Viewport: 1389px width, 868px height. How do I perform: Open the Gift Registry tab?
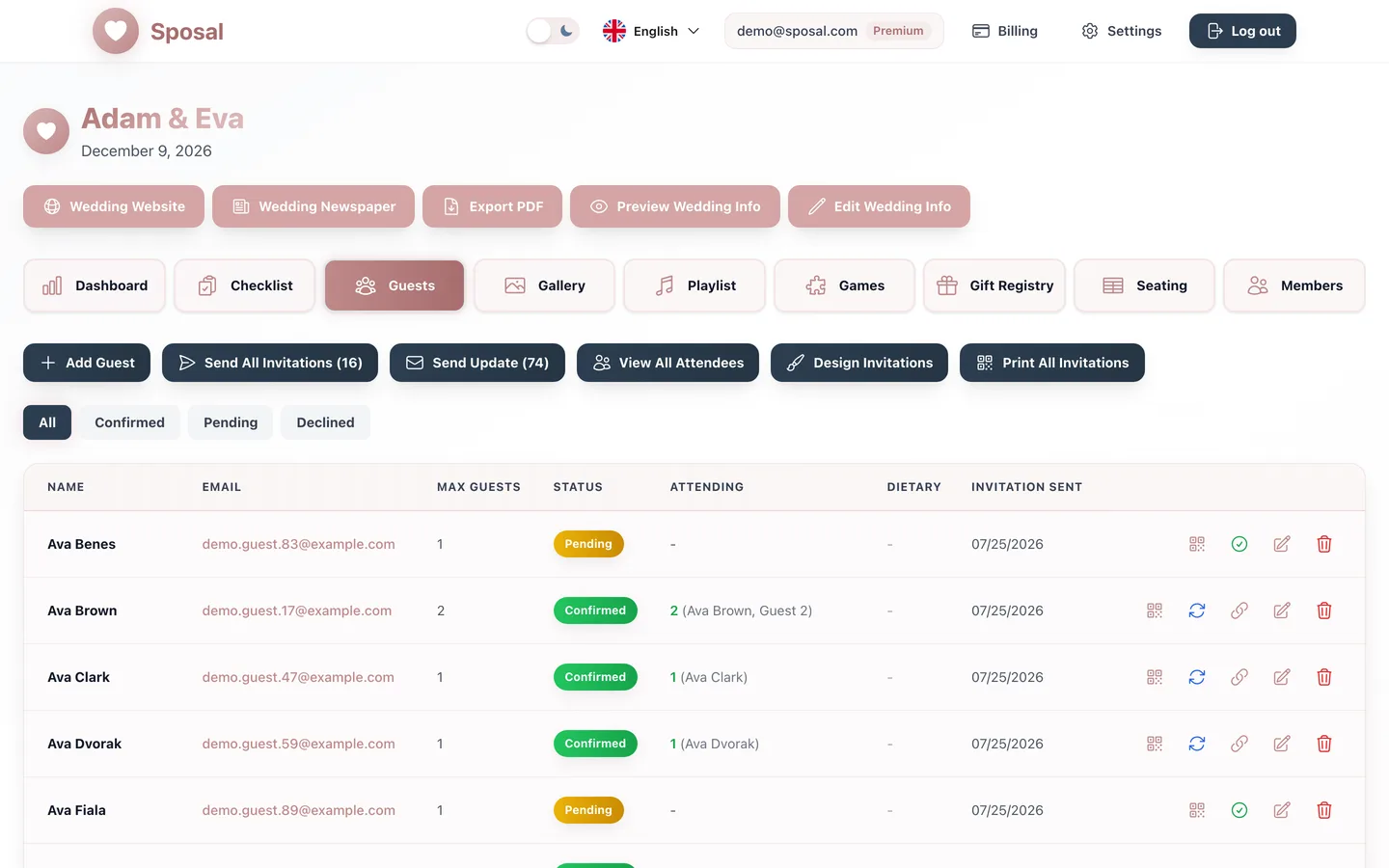coord(994,285)
